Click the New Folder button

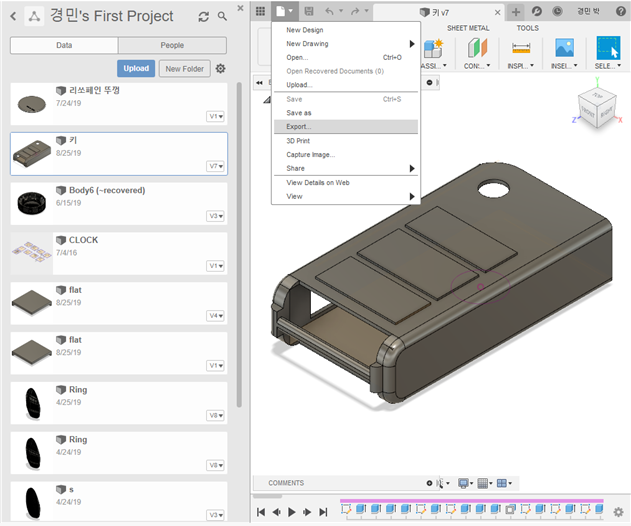point(185,69)
